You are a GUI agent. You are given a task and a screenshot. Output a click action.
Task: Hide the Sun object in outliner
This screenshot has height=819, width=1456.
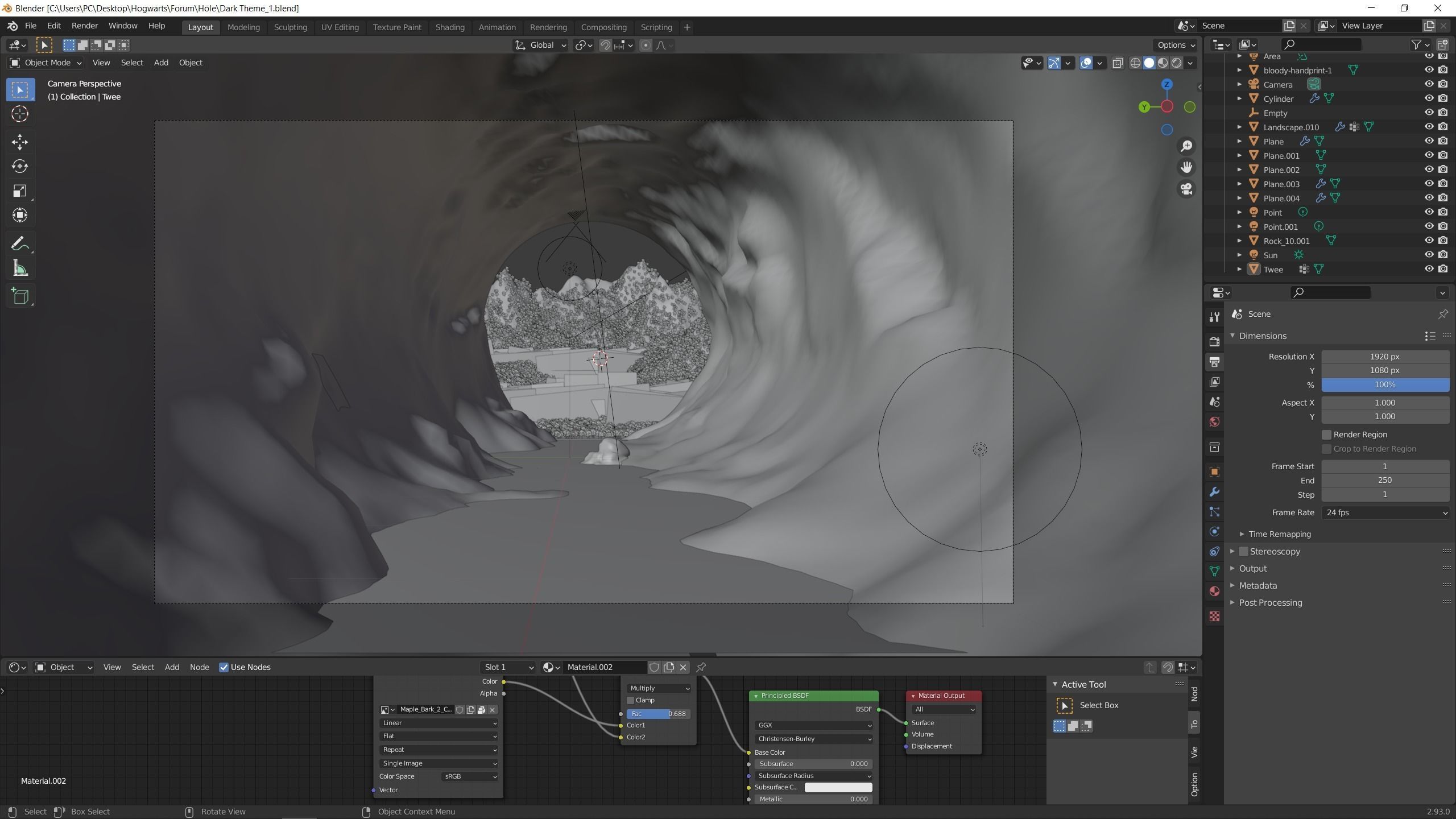click(1429, 255)
